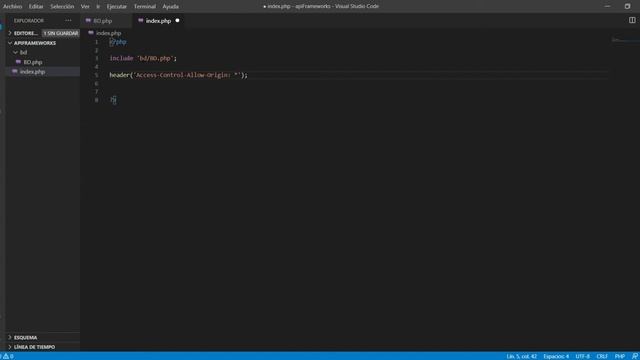
Task: Click the split editor icon
Action: click(x=632, y=20)
